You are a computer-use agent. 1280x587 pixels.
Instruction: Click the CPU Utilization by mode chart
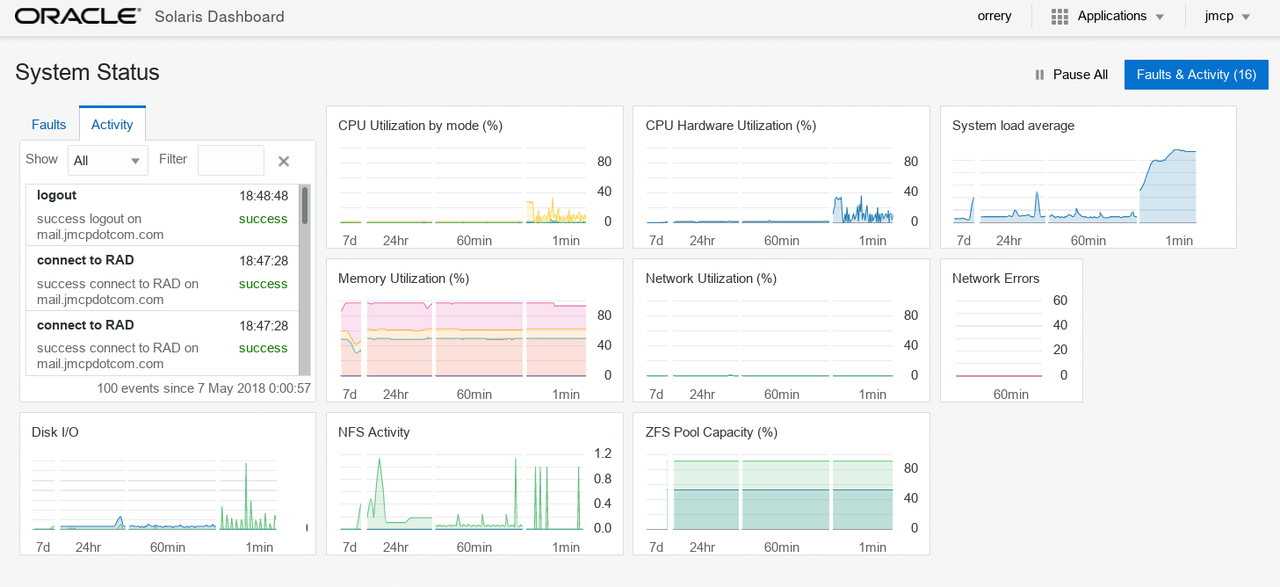(x=475, y=177)
